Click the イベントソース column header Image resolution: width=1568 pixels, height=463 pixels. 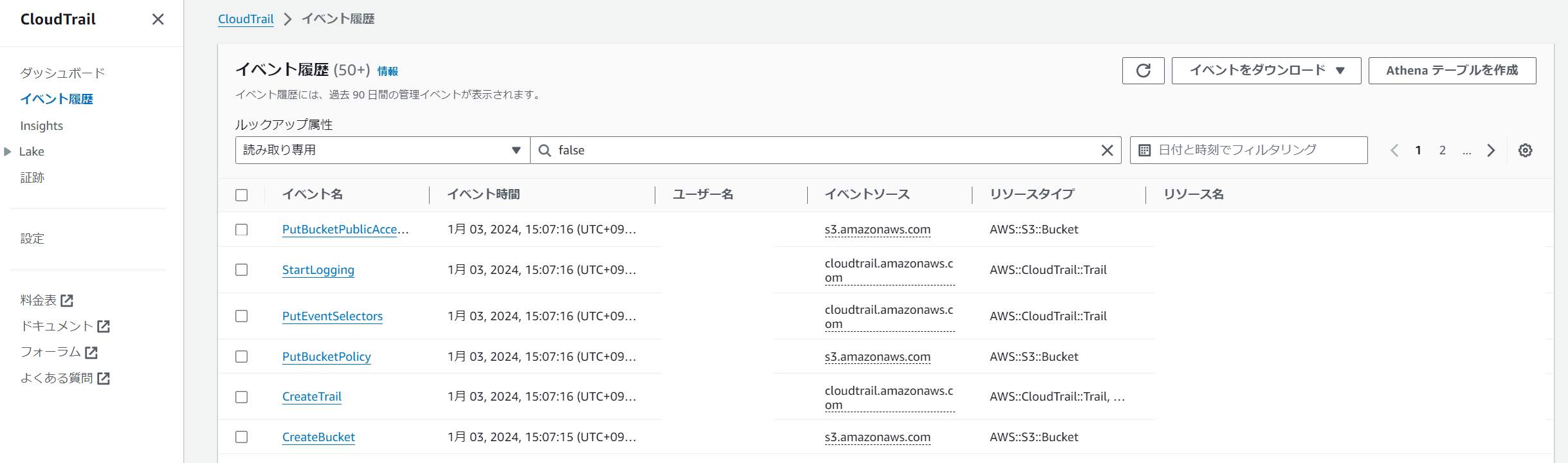tap(868, 194)
